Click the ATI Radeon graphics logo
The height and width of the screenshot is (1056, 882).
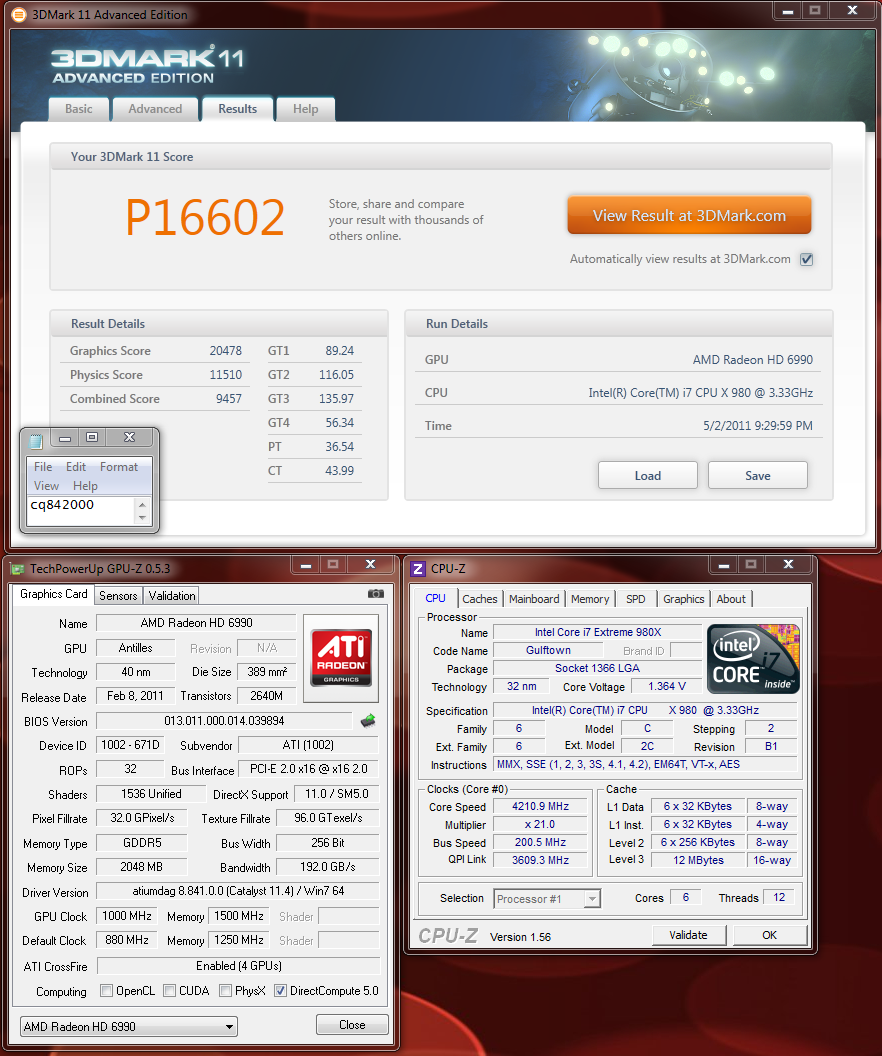[342, 652]
